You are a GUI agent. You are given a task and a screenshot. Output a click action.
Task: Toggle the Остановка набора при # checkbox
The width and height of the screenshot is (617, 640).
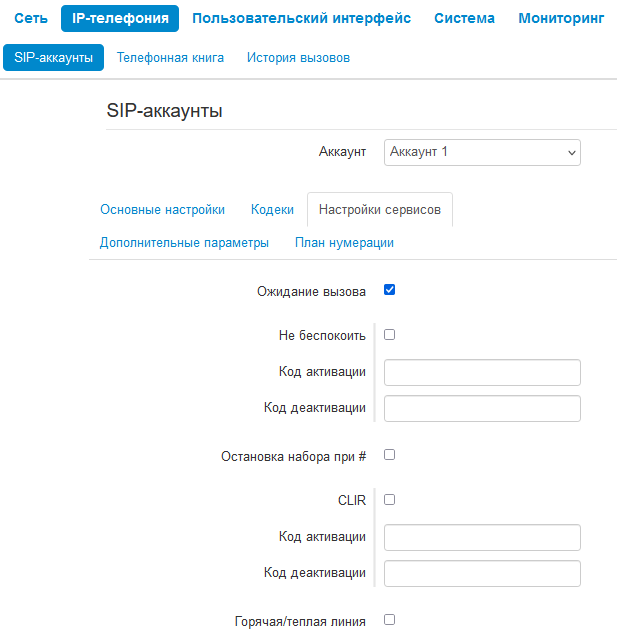(x=390, y=454)
